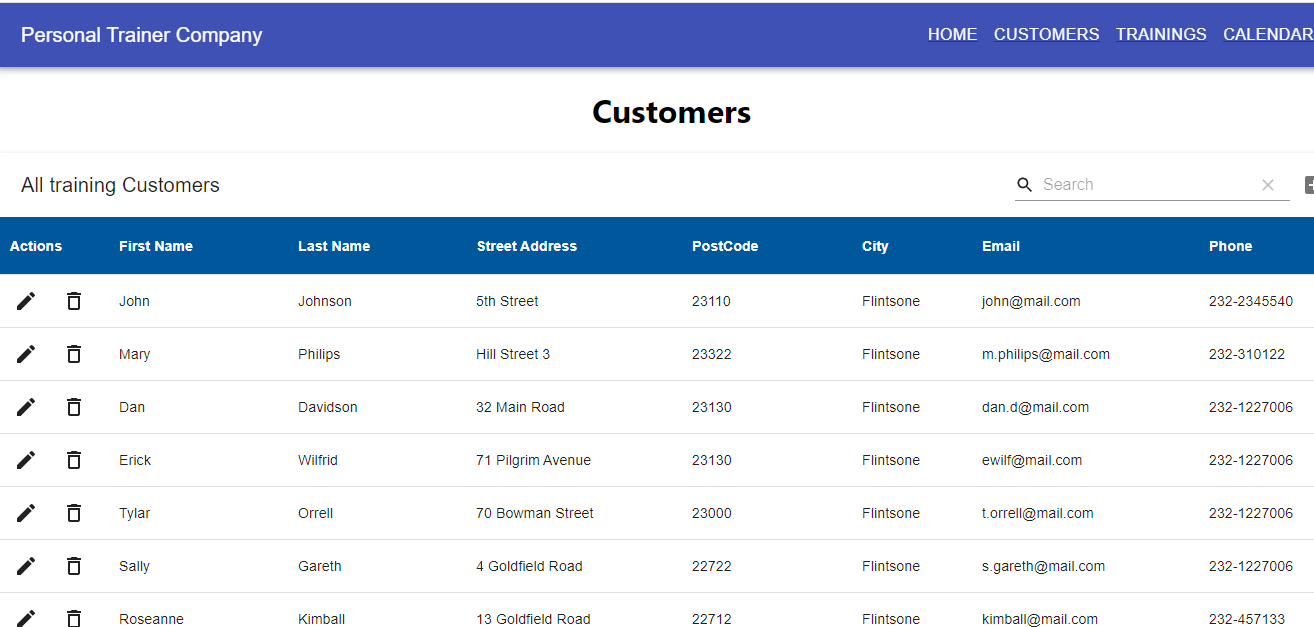This screenshot has width=1314, height=627.
Task: Sort table by Last Name header
Action: 334,246
